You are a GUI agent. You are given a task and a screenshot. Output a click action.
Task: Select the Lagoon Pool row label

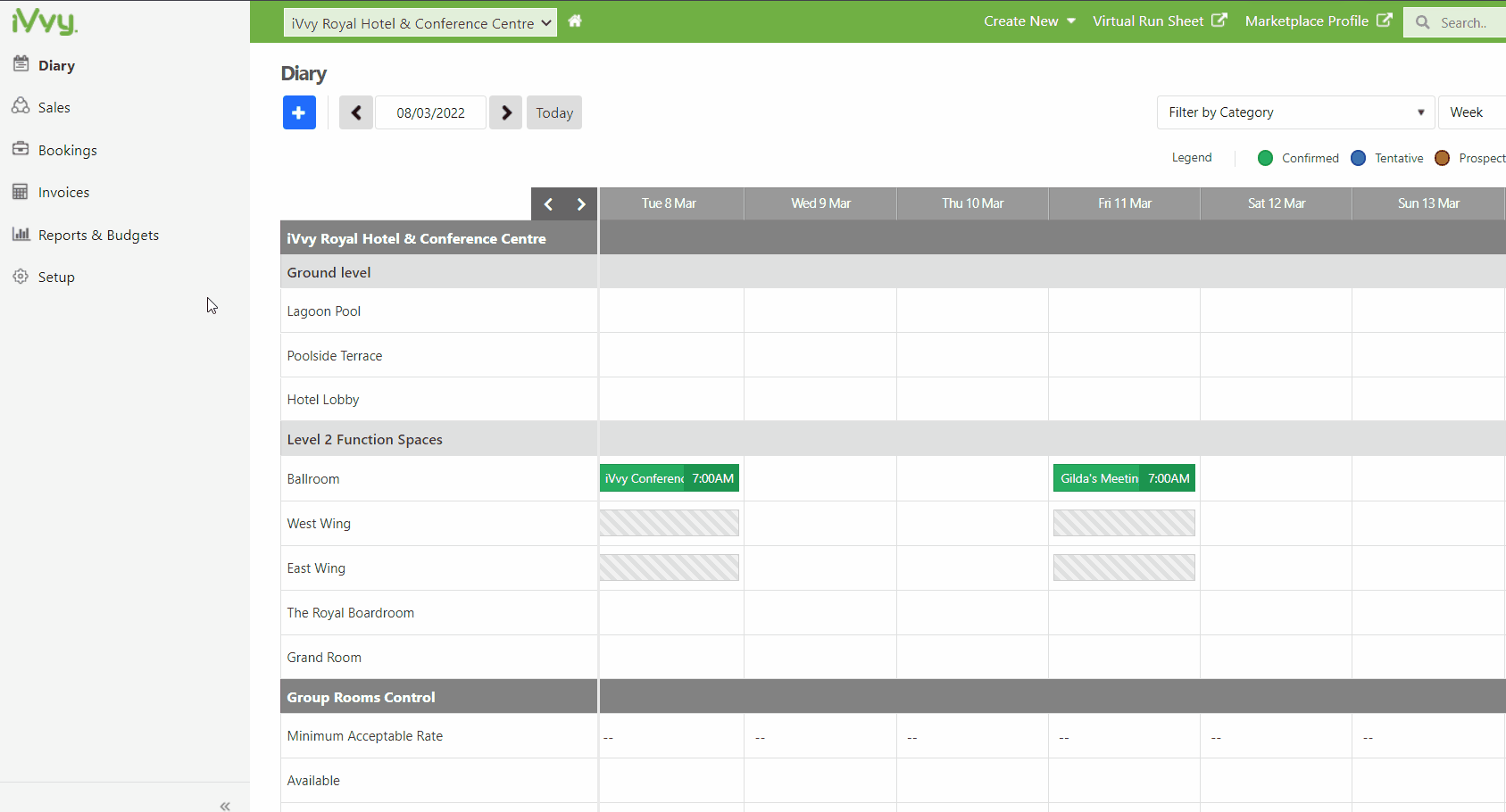[x=324, y=311]
